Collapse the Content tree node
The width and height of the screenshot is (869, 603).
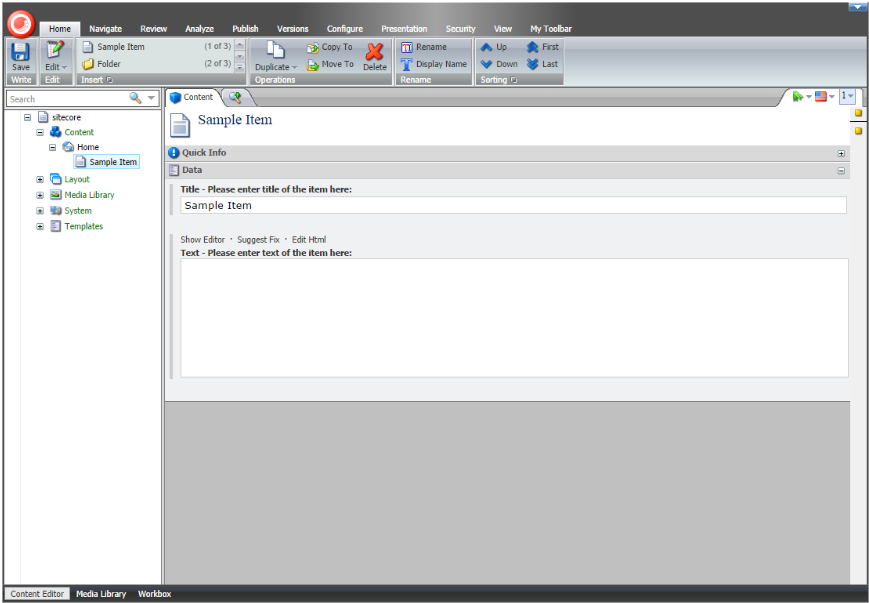[x=40, y=132]
